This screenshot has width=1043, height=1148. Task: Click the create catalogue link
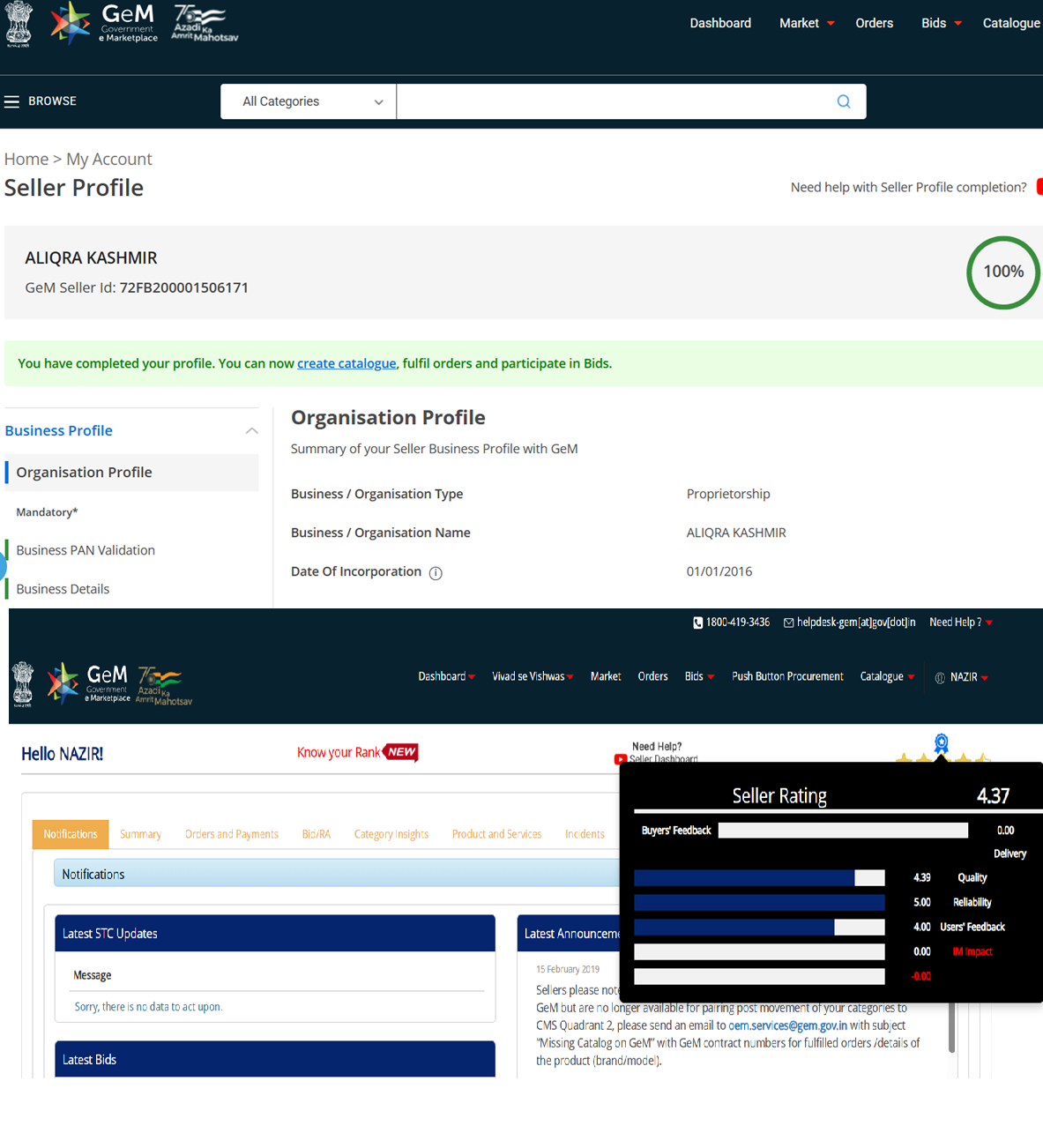[x=346, y=363]
